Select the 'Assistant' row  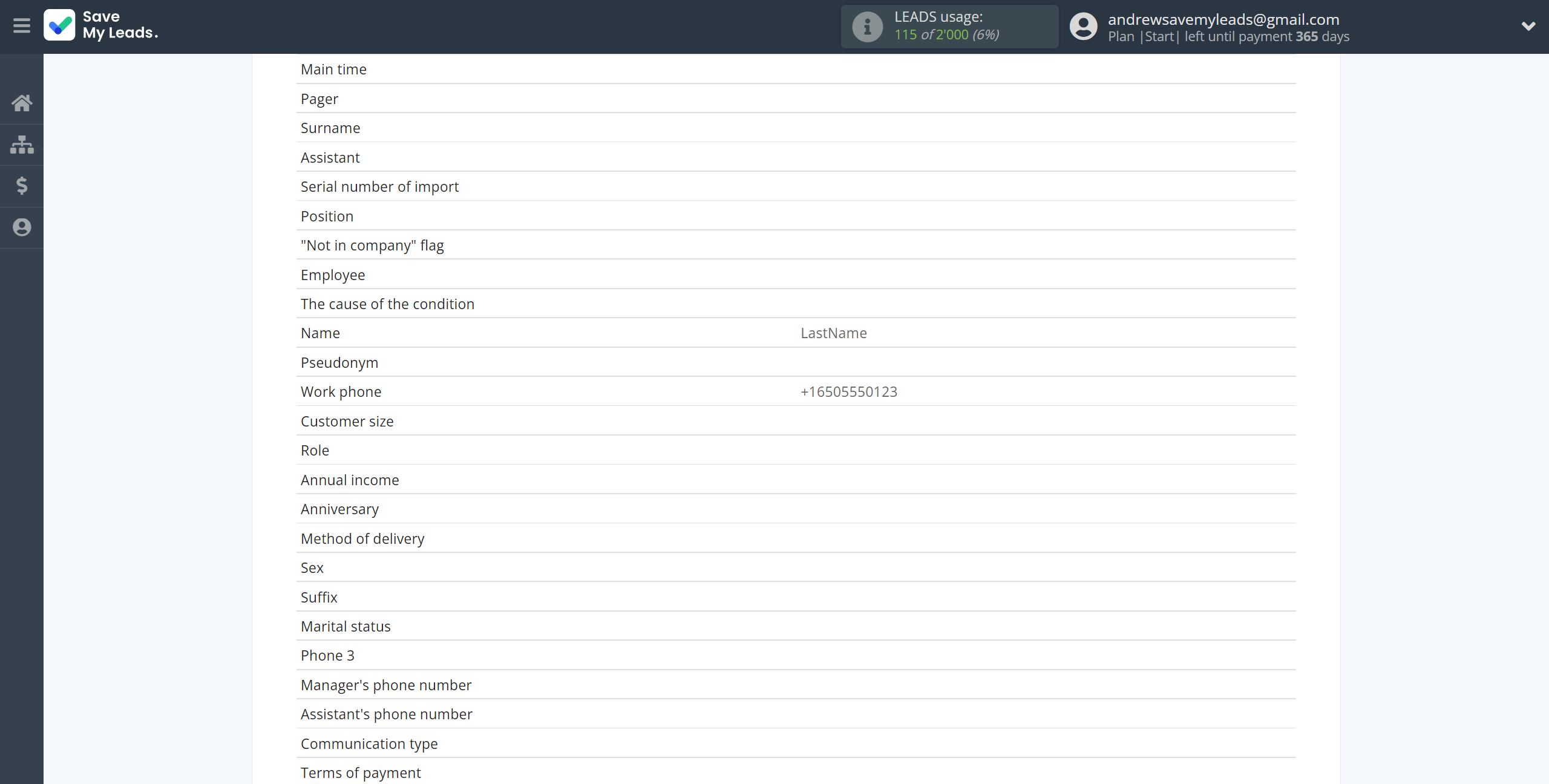796,157
